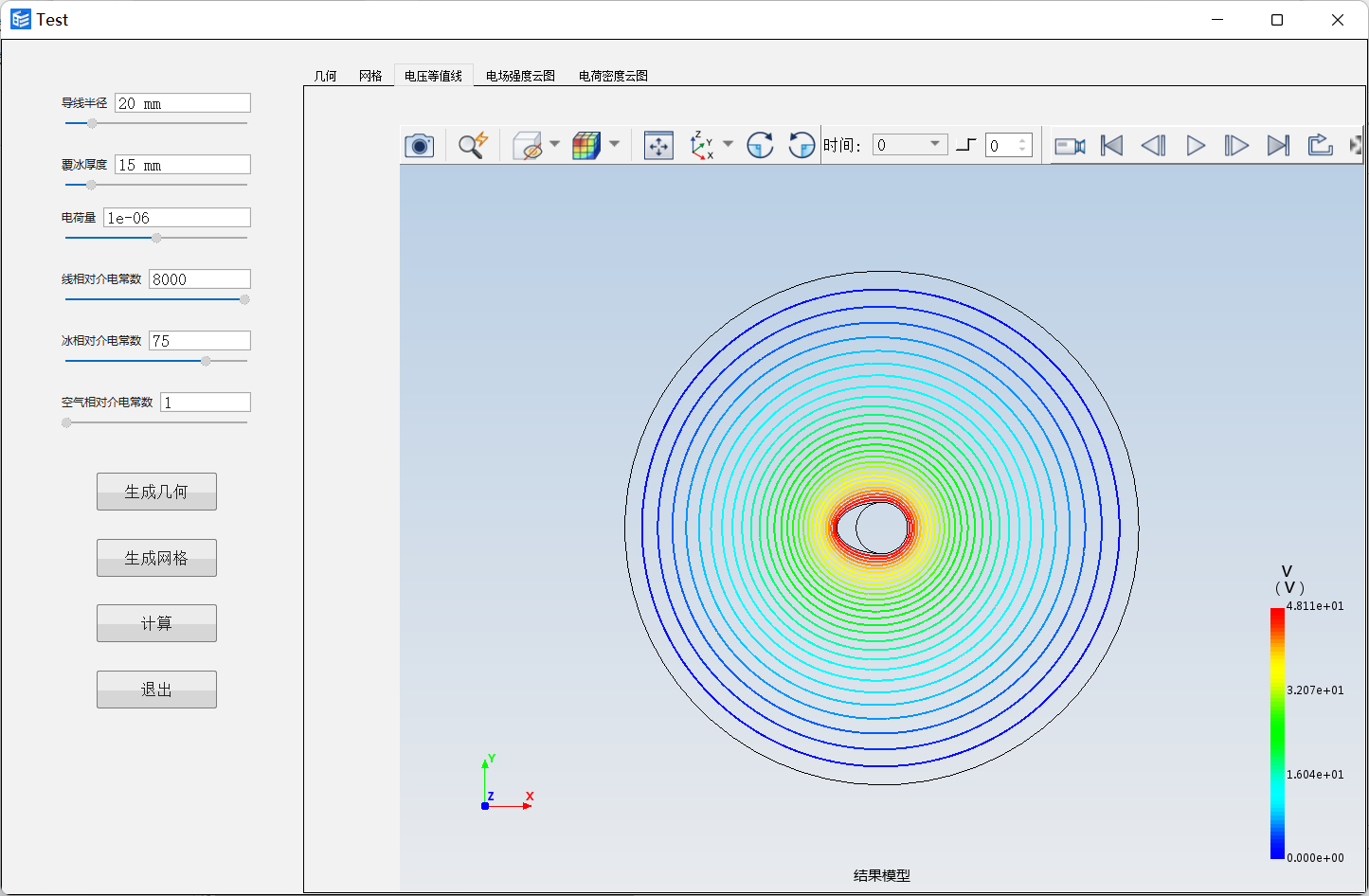1369x896 pixels.
Task: Click the box visibility view icon
Action: coord(528,145)
